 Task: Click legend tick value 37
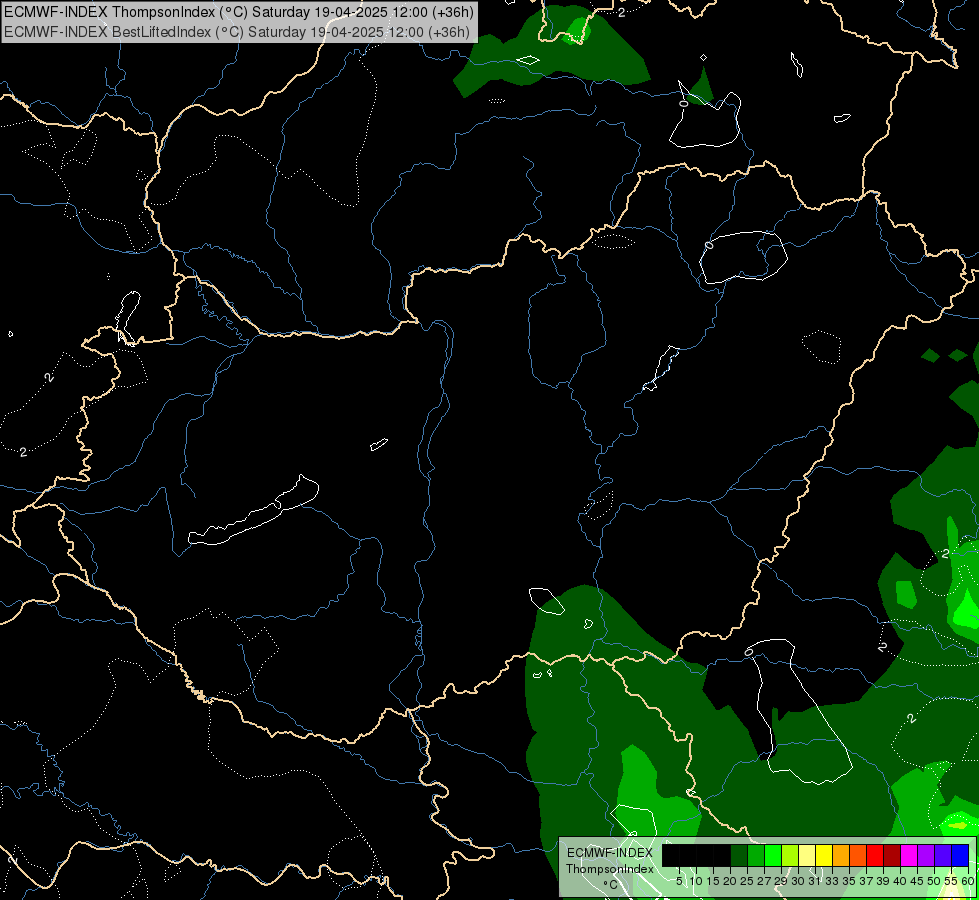tap(866, 881)
